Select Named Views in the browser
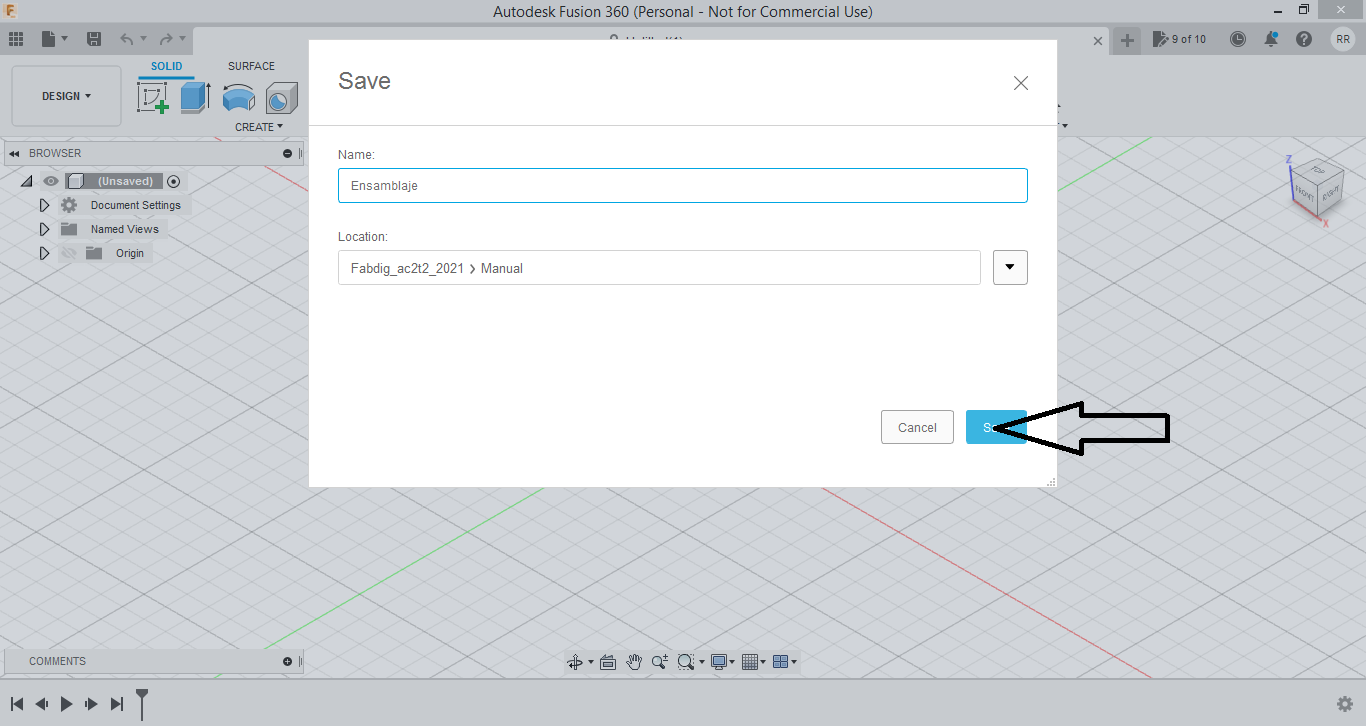1366x726 pixels. 125,229
